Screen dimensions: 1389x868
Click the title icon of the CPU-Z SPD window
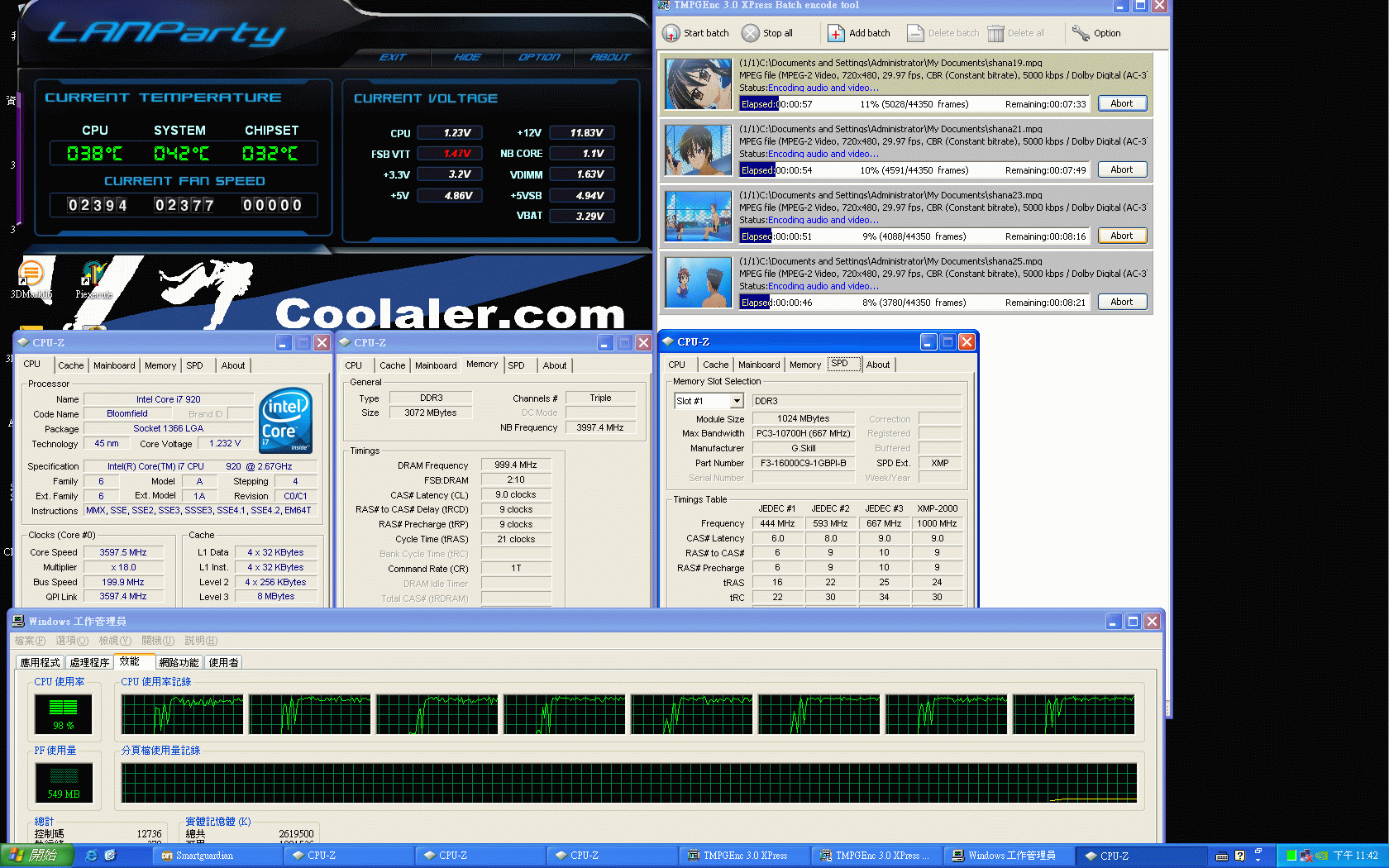[668, 341]
